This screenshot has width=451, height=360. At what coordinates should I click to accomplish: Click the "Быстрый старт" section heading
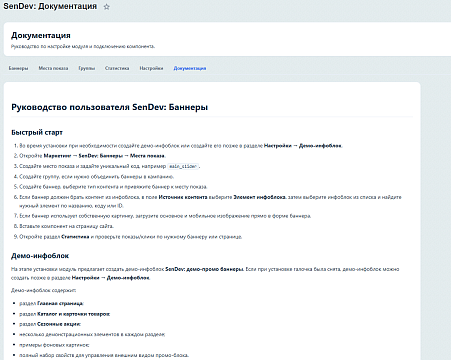[x=37, y=133]
